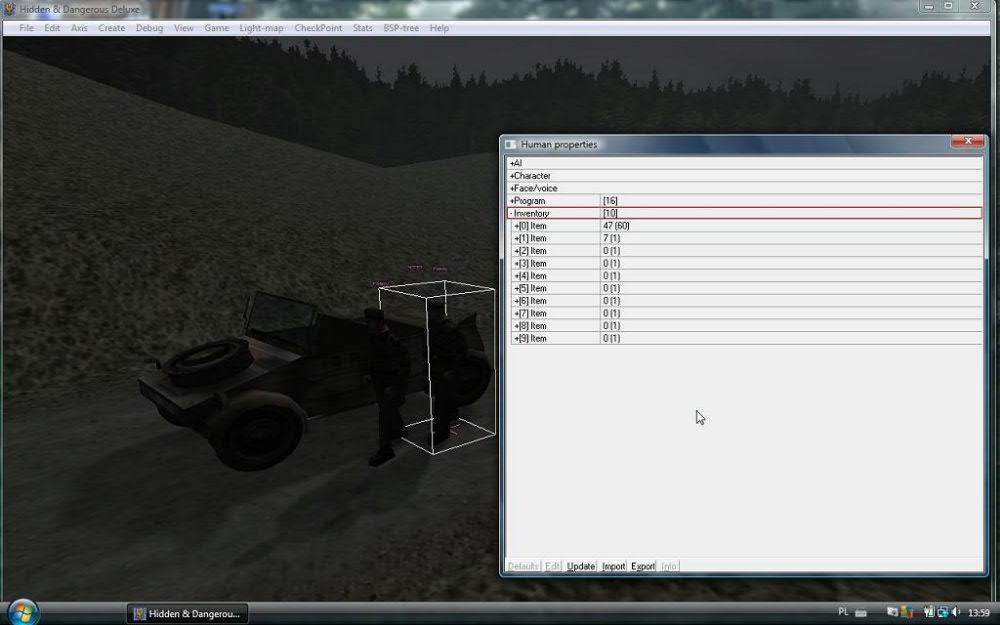Minimize the Hidden & Dangerous Deluxe window
Image resolution: width=1000 pixels, height=625 pixels.
click(929, 6)
